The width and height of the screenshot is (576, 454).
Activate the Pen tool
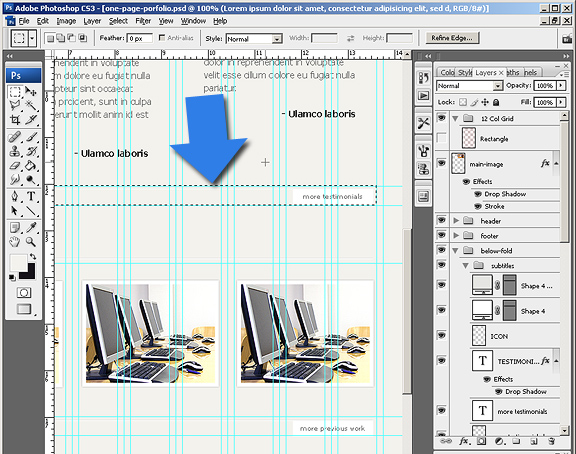tap(15, 197)
